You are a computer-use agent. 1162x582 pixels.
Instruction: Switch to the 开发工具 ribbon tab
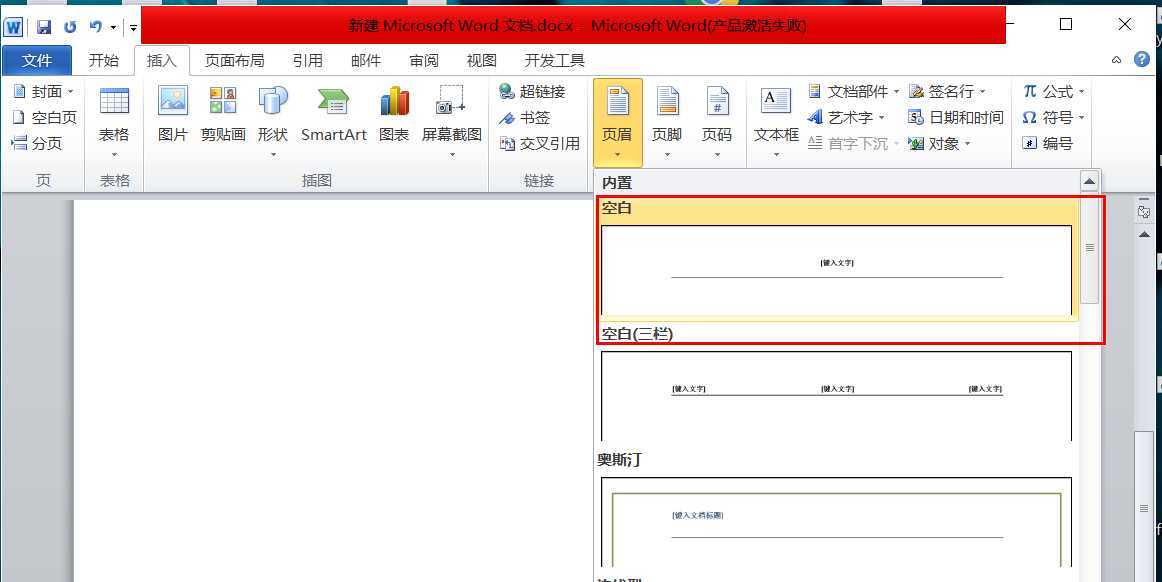pos(554,61)
